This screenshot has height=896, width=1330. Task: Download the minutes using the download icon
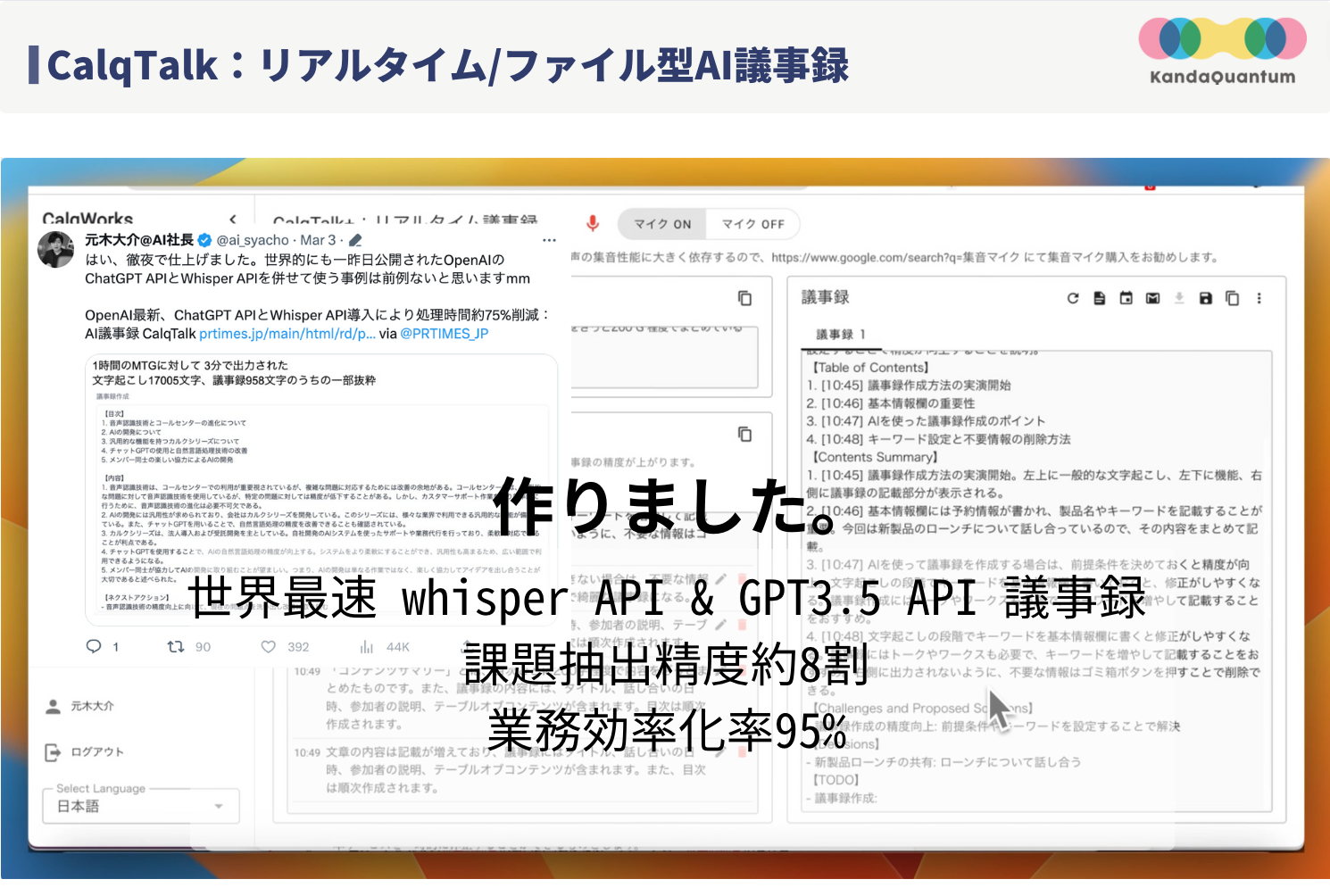[x=1179, y=298]
